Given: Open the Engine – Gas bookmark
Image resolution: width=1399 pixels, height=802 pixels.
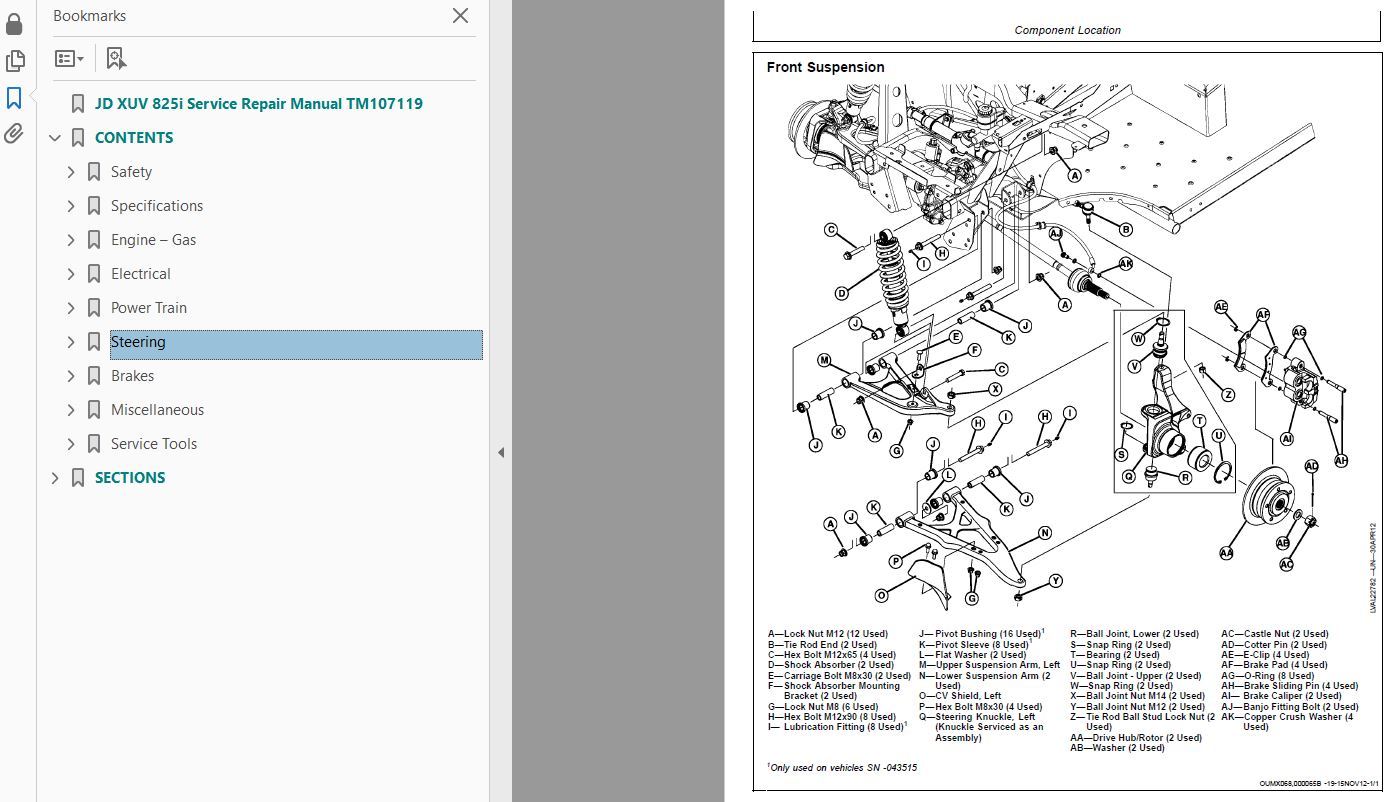Looking at the screenshot, I should click(153, 240).
